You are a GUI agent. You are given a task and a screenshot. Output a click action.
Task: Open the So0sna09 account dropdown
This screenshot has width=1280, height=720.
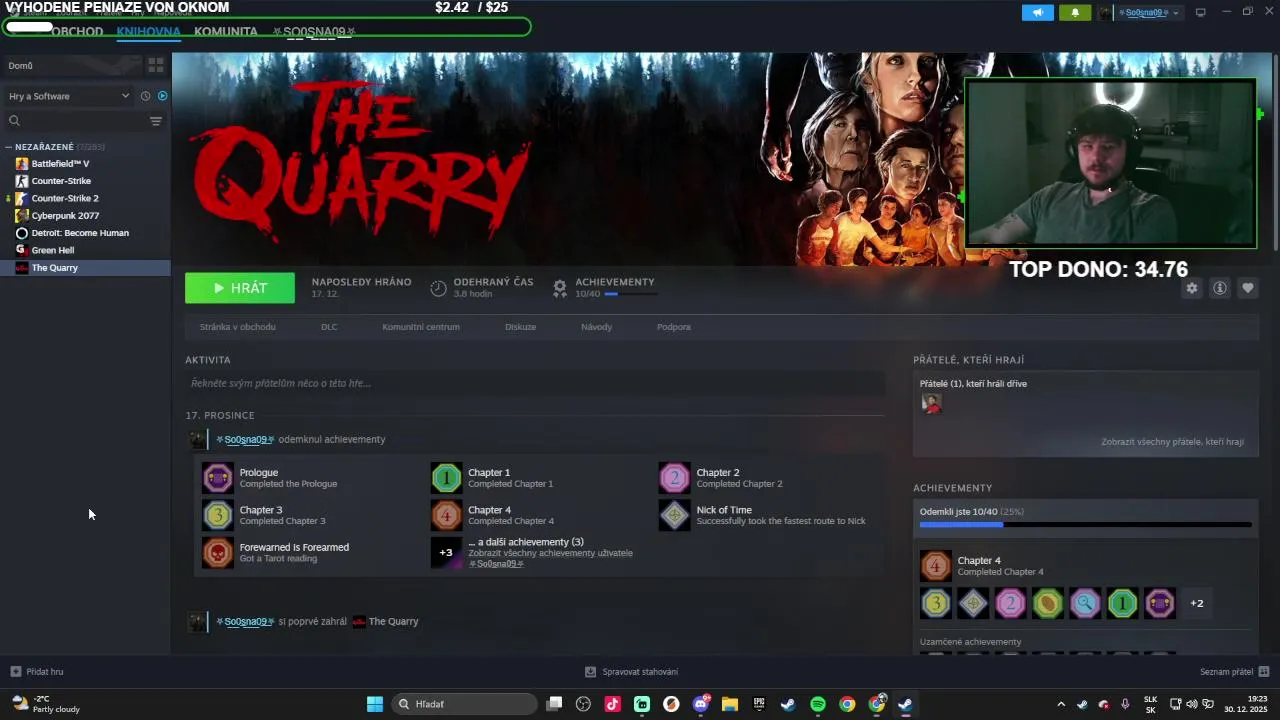point(1148,13)
